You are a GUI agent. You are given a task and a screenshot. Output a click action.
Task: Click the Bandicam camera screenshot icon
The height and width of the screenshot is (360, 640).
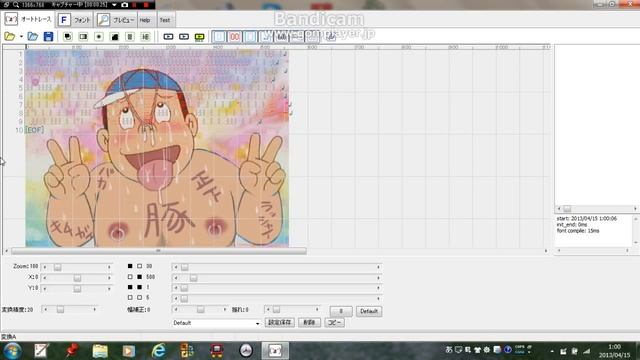coord(124,5)
